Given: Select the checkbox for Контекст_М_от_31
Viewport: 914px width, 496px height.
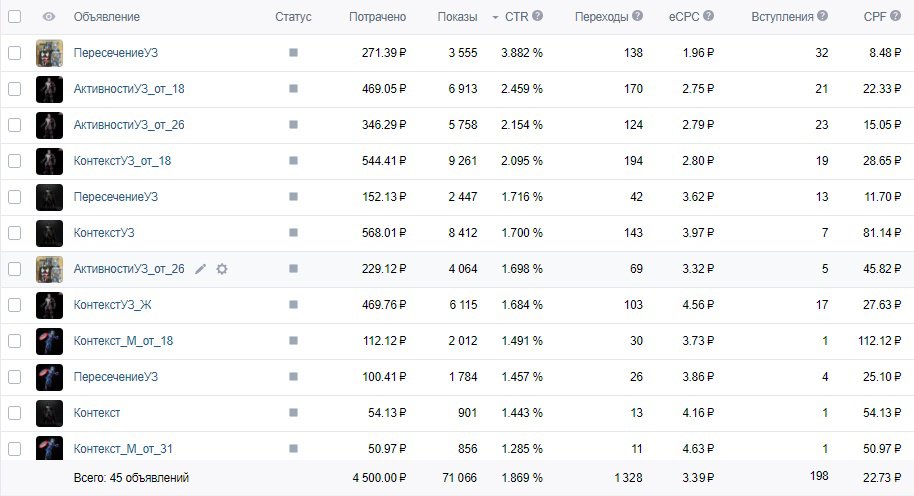Looking at the screenshot, I should [15, 449].
